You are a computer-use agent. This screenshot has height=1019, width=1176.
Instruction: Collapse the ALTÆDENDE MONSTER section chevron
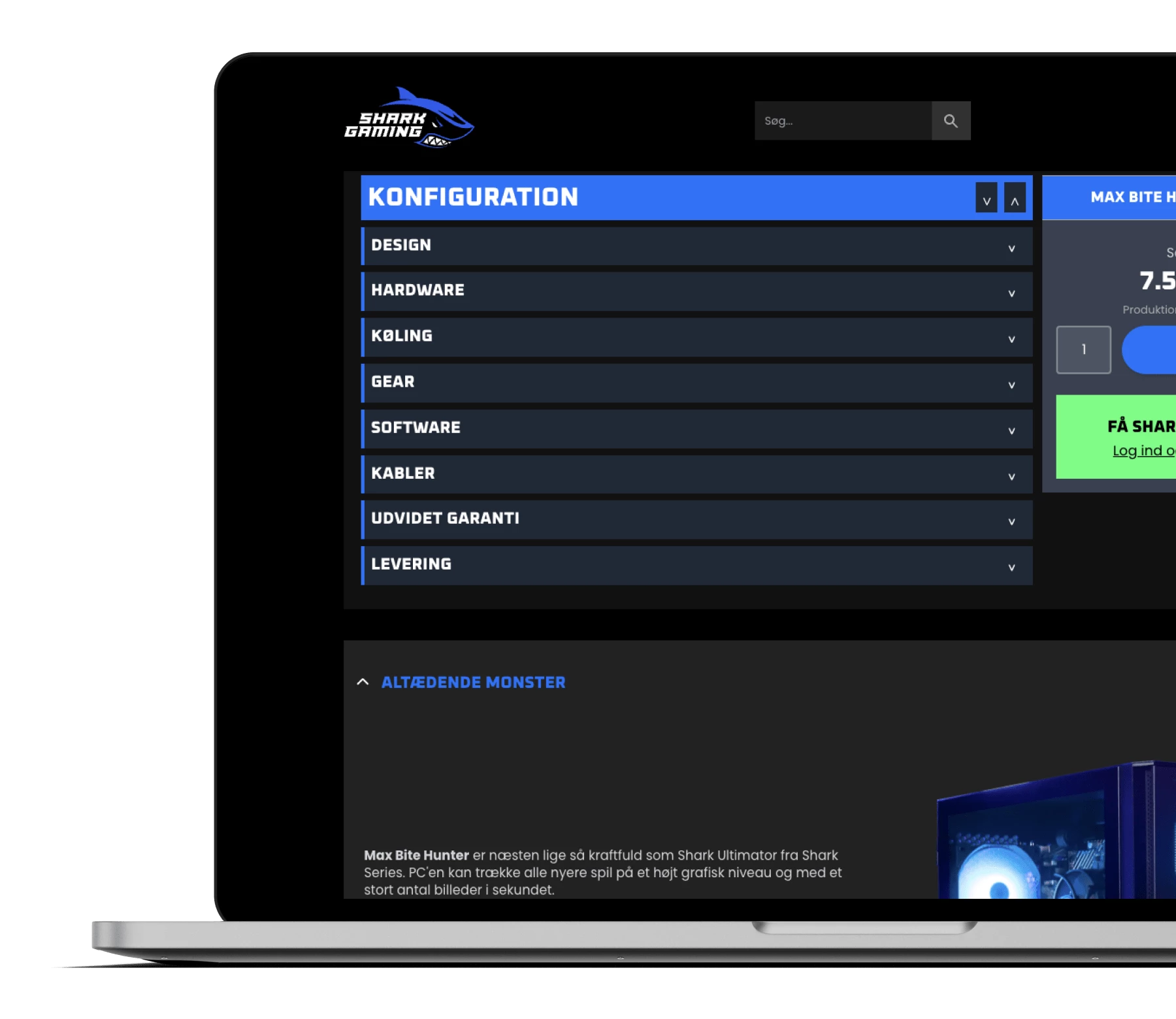point(363,682)
